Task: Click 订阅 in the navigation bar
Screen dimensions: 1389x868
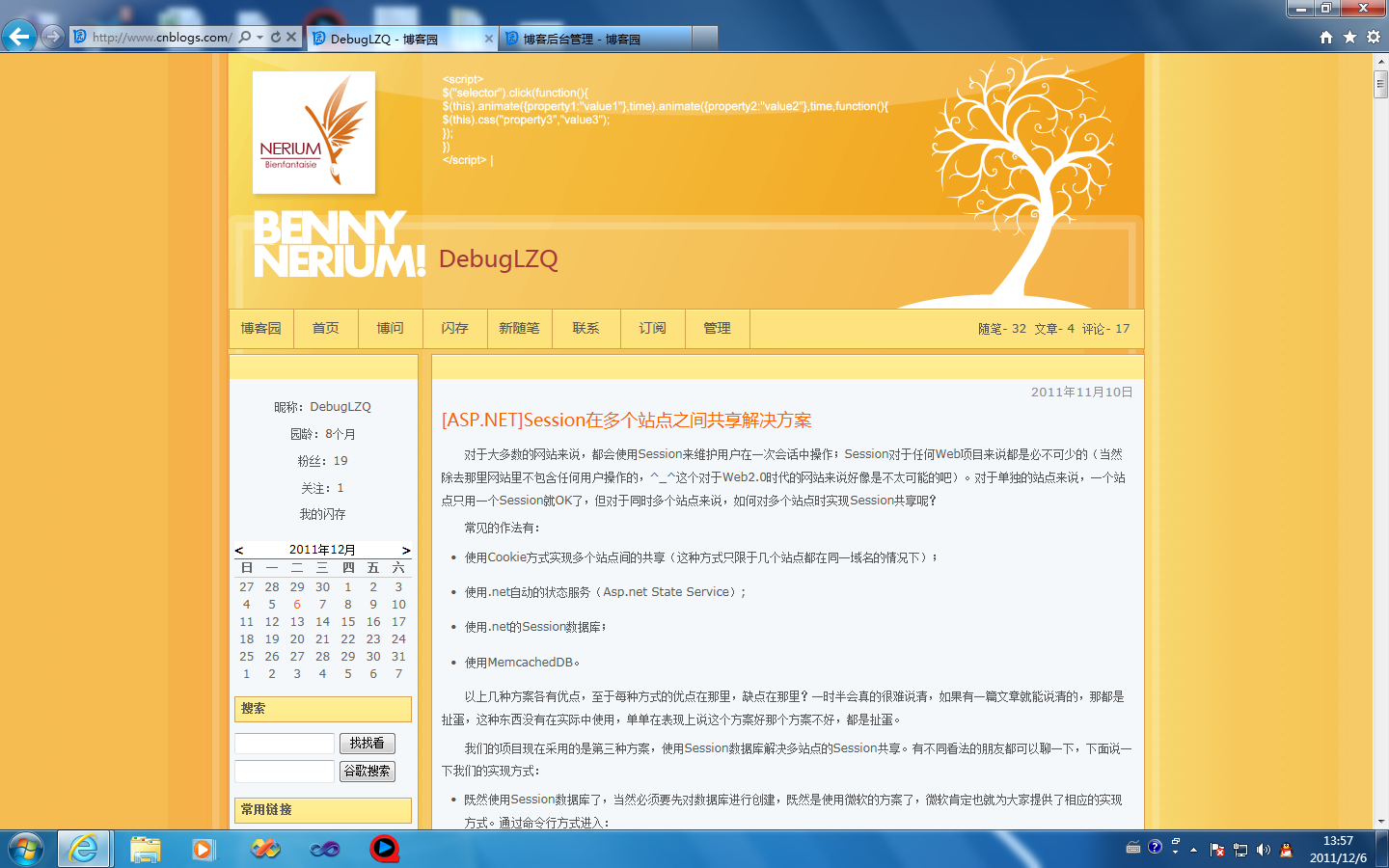Action: point(652,328)
